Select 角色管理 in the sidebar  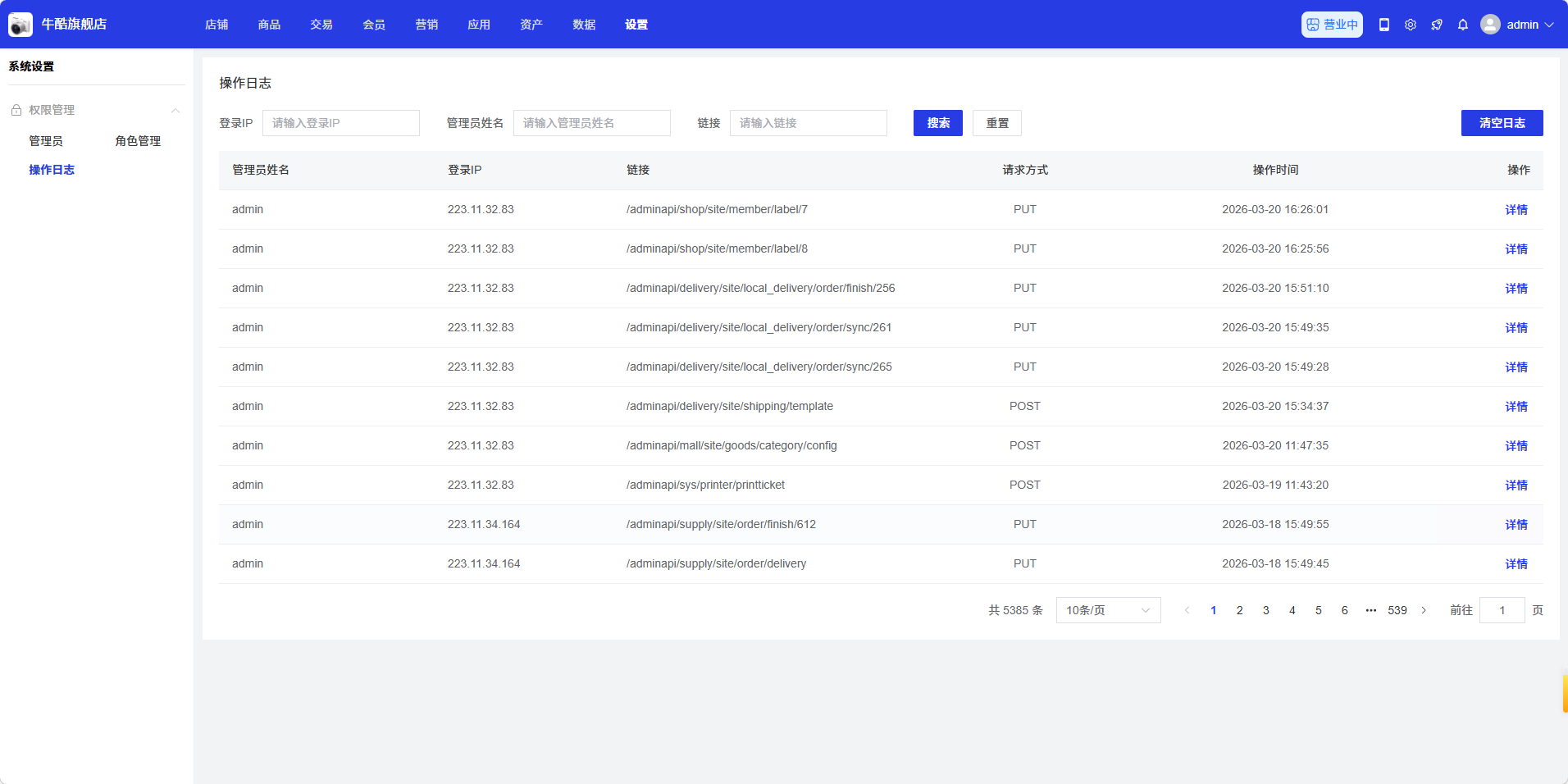point(138,141)
